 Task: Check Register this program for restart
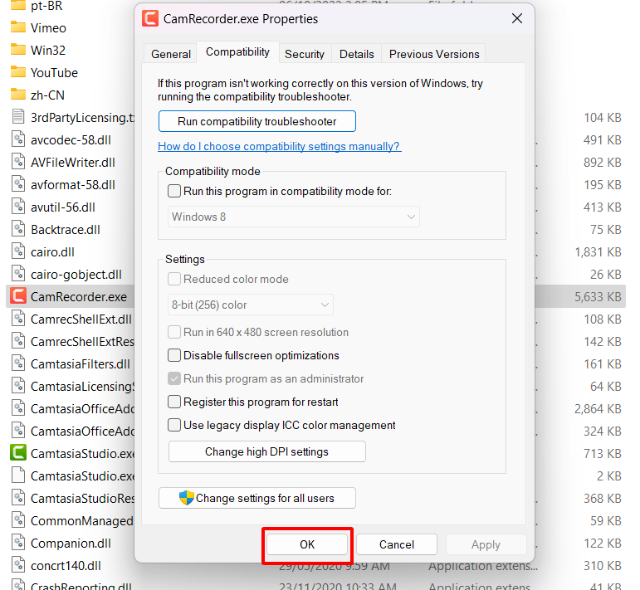tap(174, 402)
